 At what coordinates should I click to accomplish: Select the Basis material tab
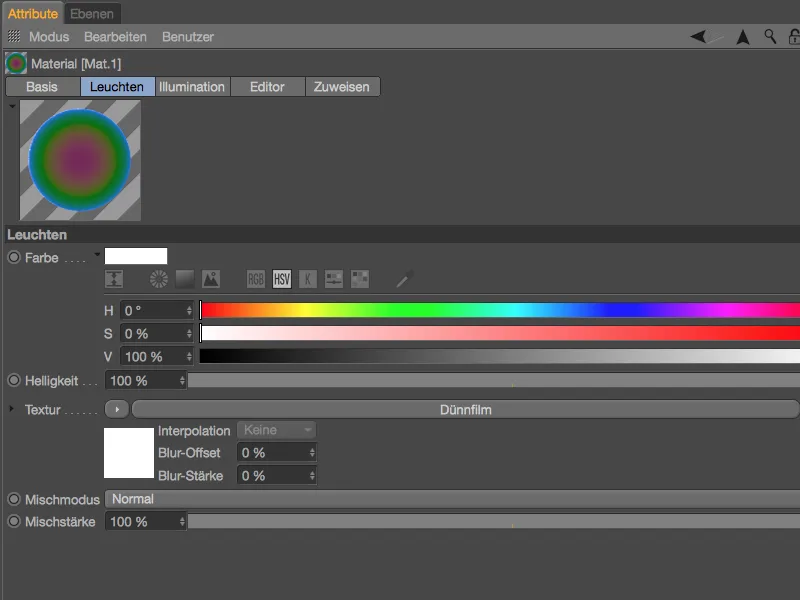click(x=42, y=87)
